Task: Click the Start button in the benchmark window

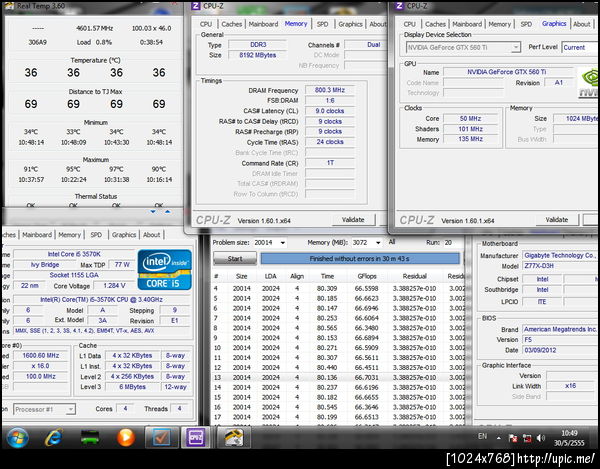Action: click(235, 259)
